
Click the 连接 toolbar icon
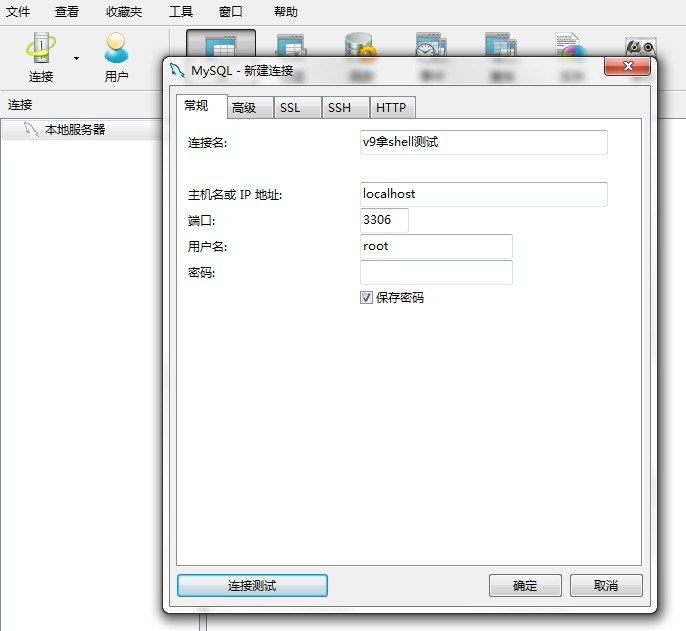click(41, 57)
